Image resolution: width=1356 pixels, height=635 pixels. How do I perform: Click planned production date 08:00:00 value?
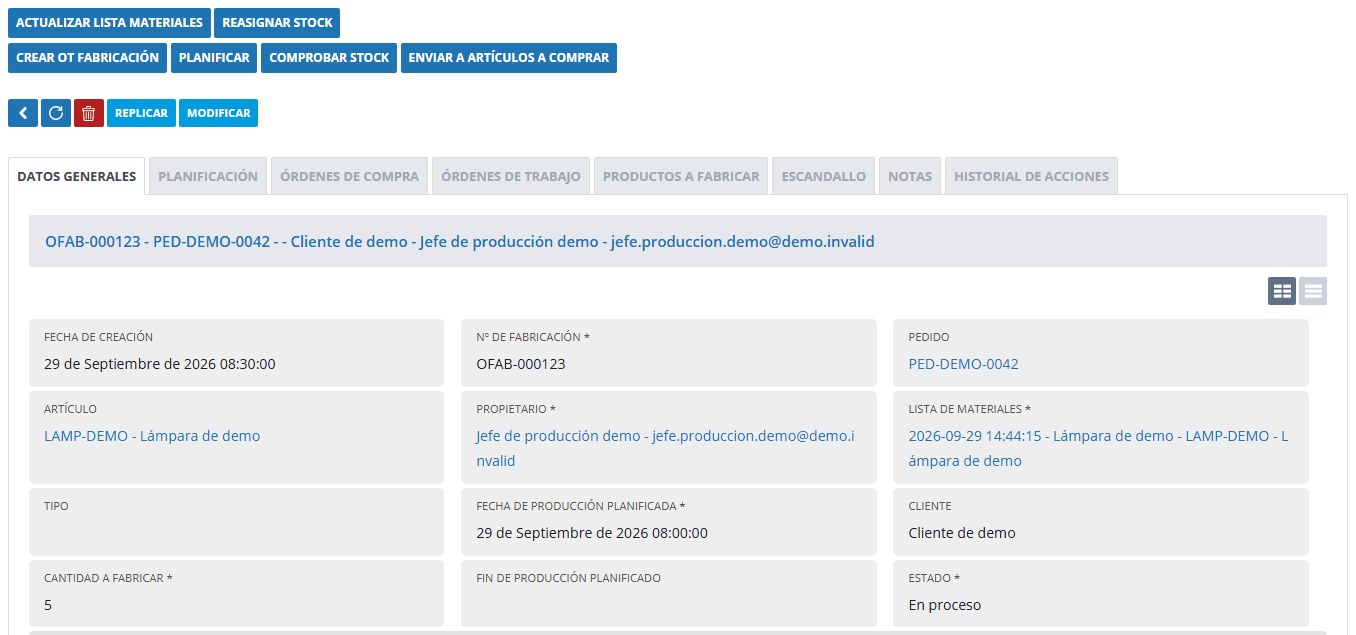(592, 533)
